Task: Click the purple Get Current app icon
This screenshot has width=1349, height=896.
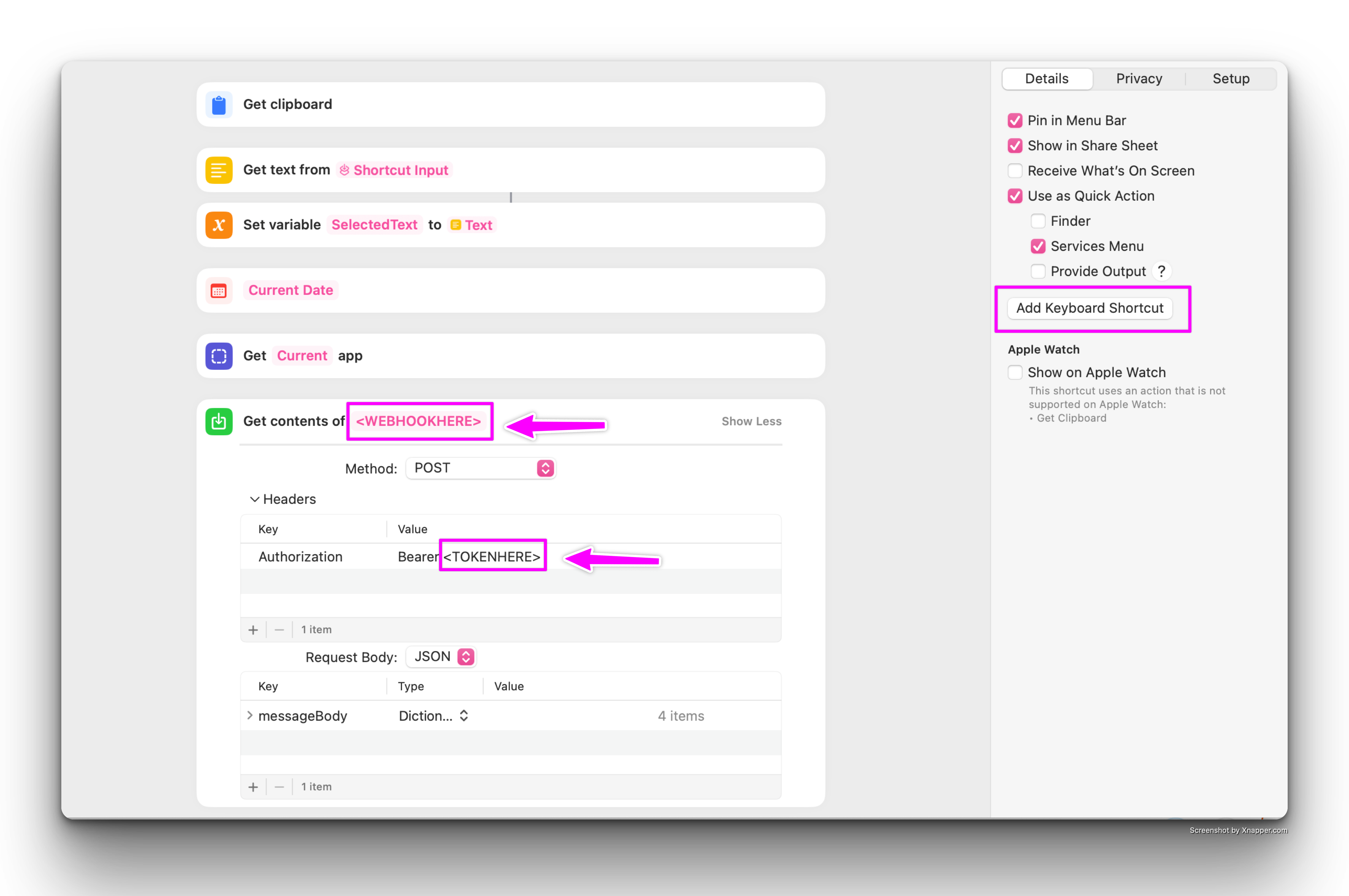Action: 219,356
